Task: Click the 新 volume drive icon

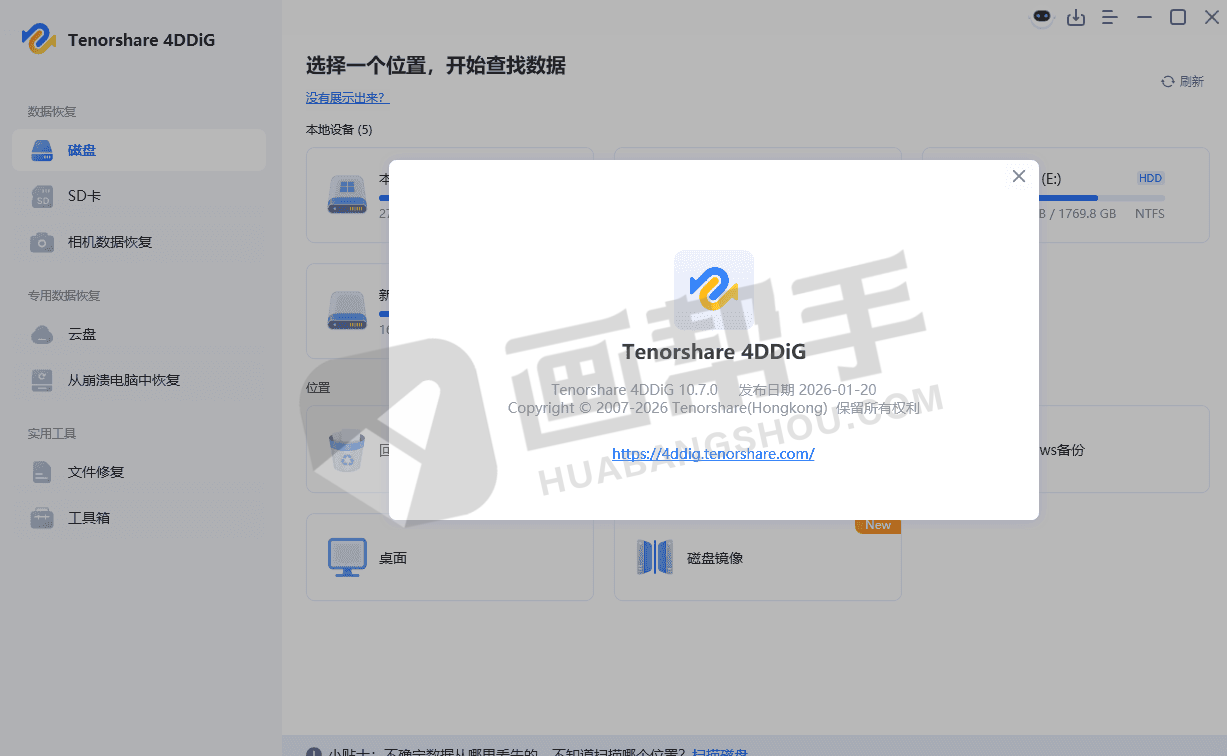Action: tap(347, 310)
